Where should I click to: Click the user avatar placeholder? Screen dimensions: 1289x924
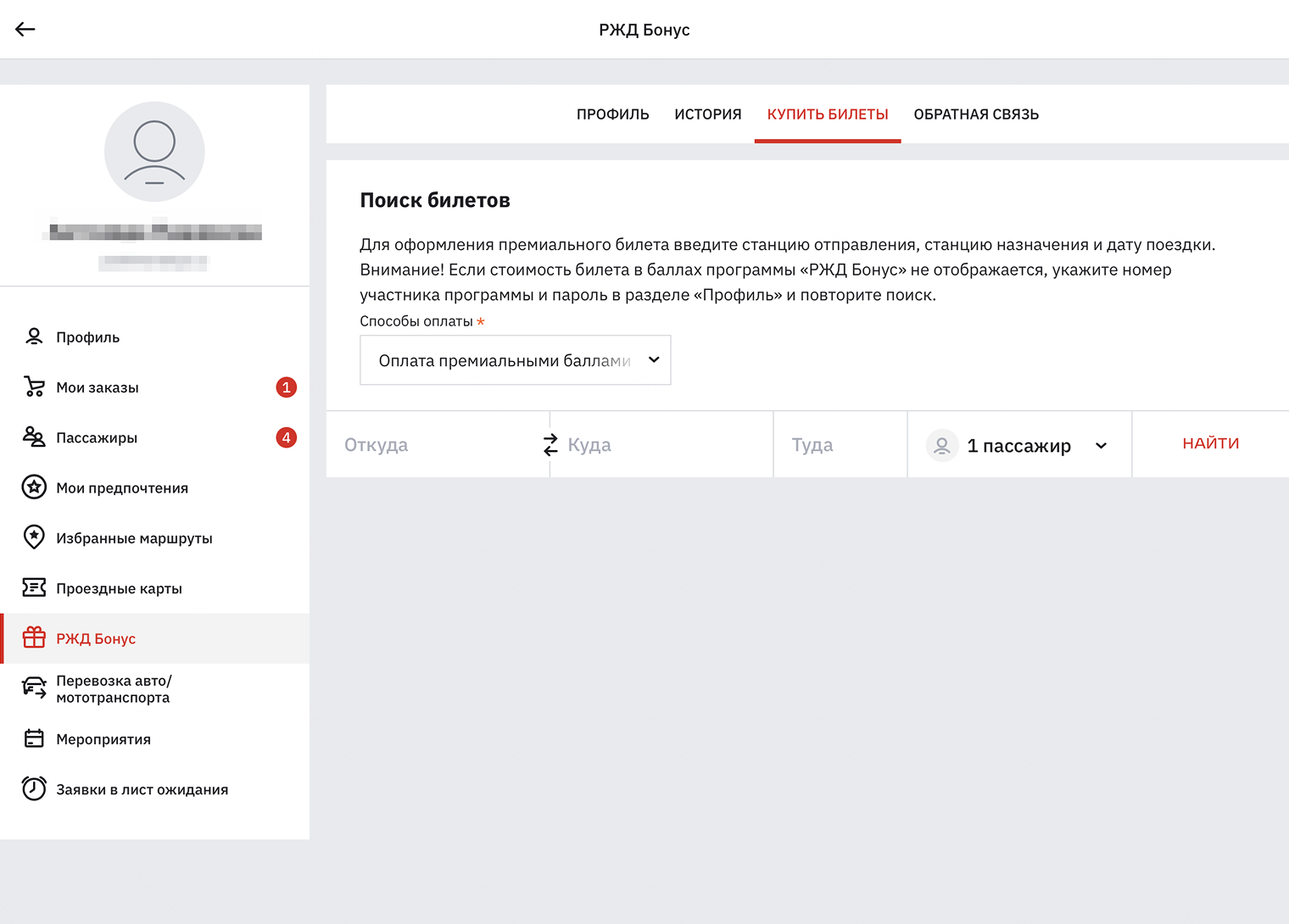[154, 152]
